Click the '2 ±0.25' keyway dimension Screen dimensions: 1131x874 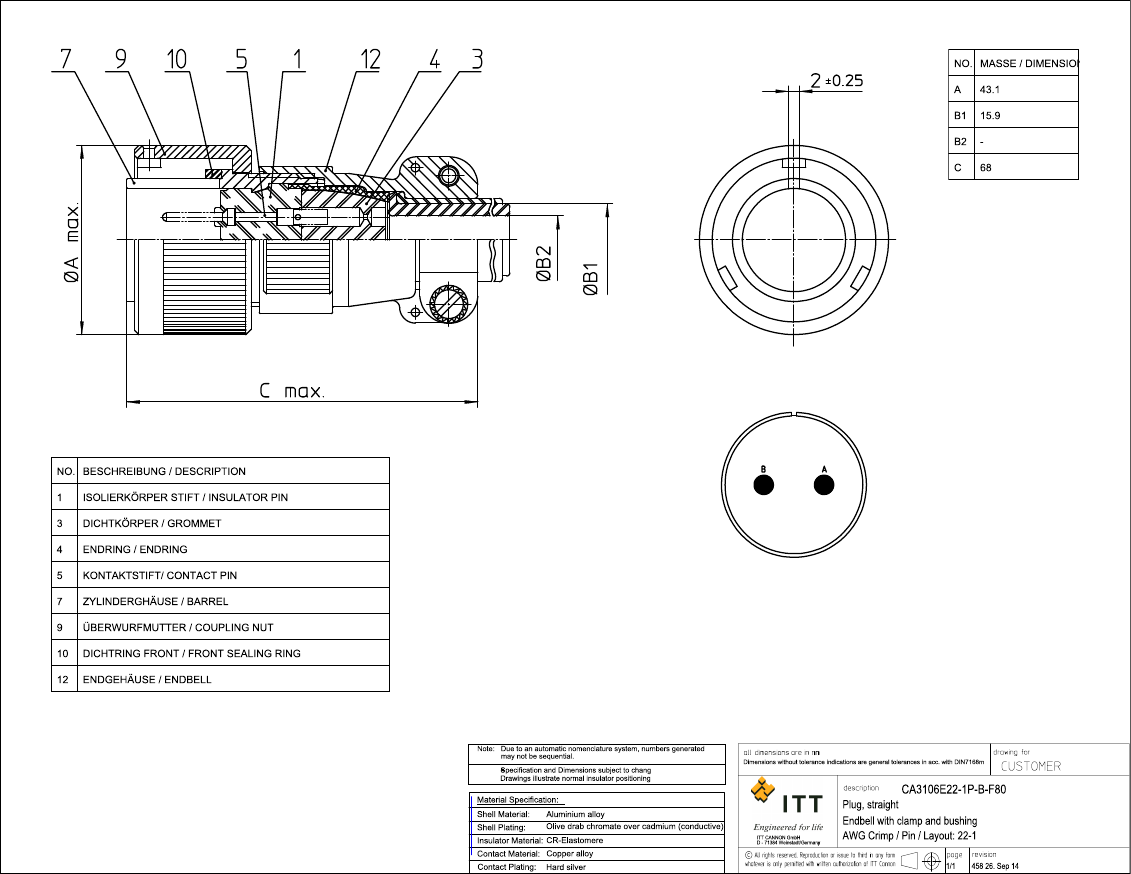(837, 80)
